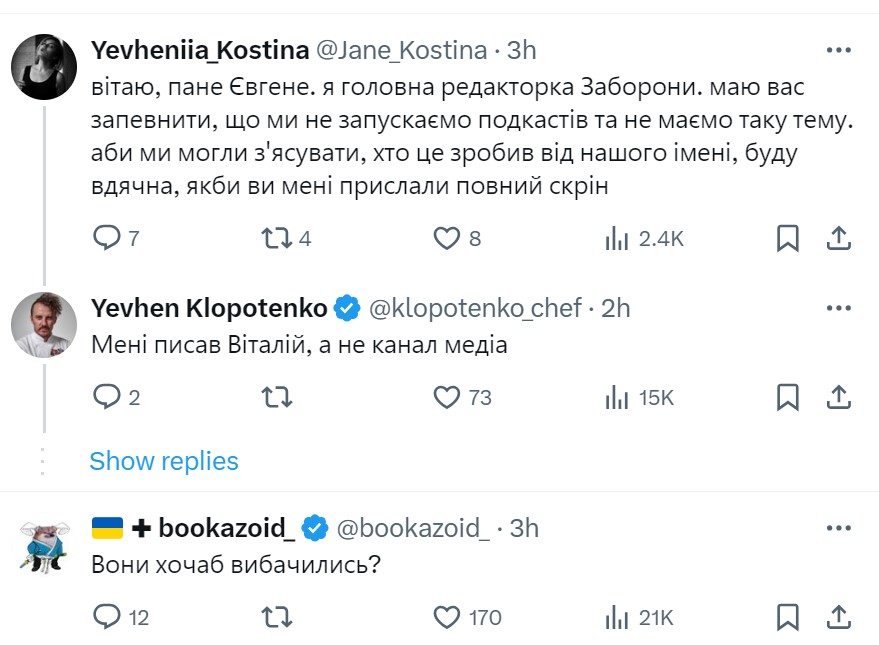Screen dimensions: 879x645
Task: Open @klopotenko_chef profile handle link
Action: 476,308
